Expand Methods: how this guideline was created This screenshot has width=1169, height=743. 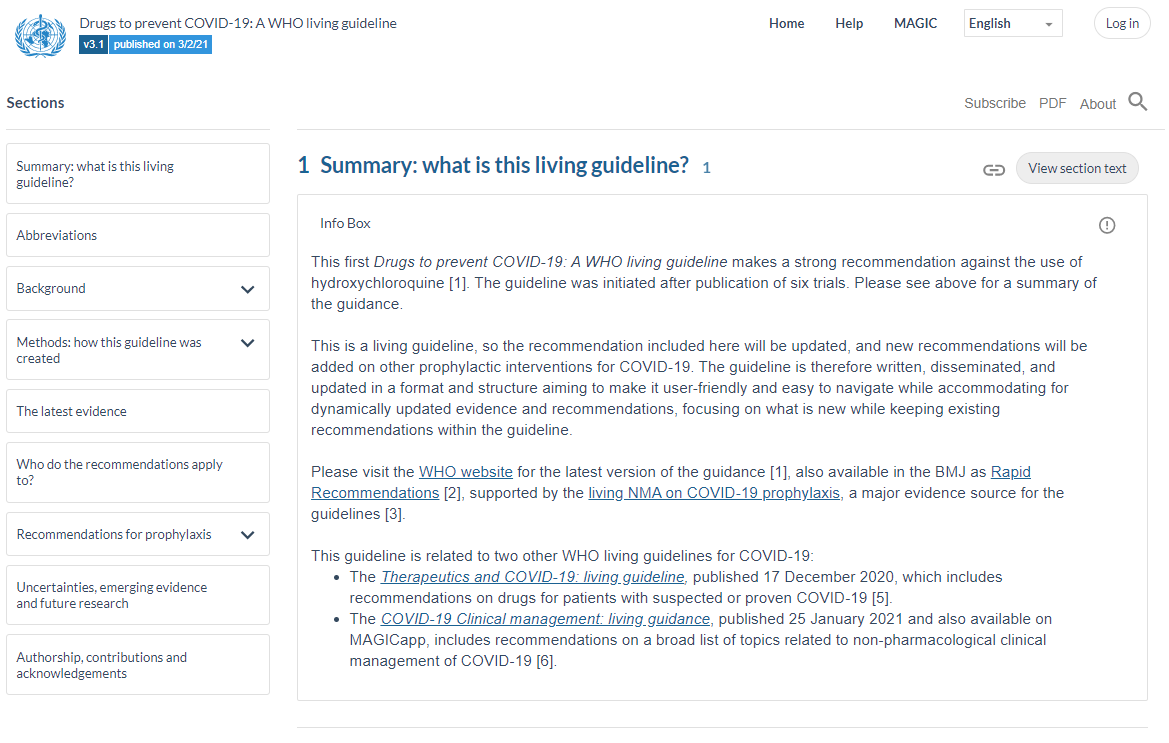point(248,343)
